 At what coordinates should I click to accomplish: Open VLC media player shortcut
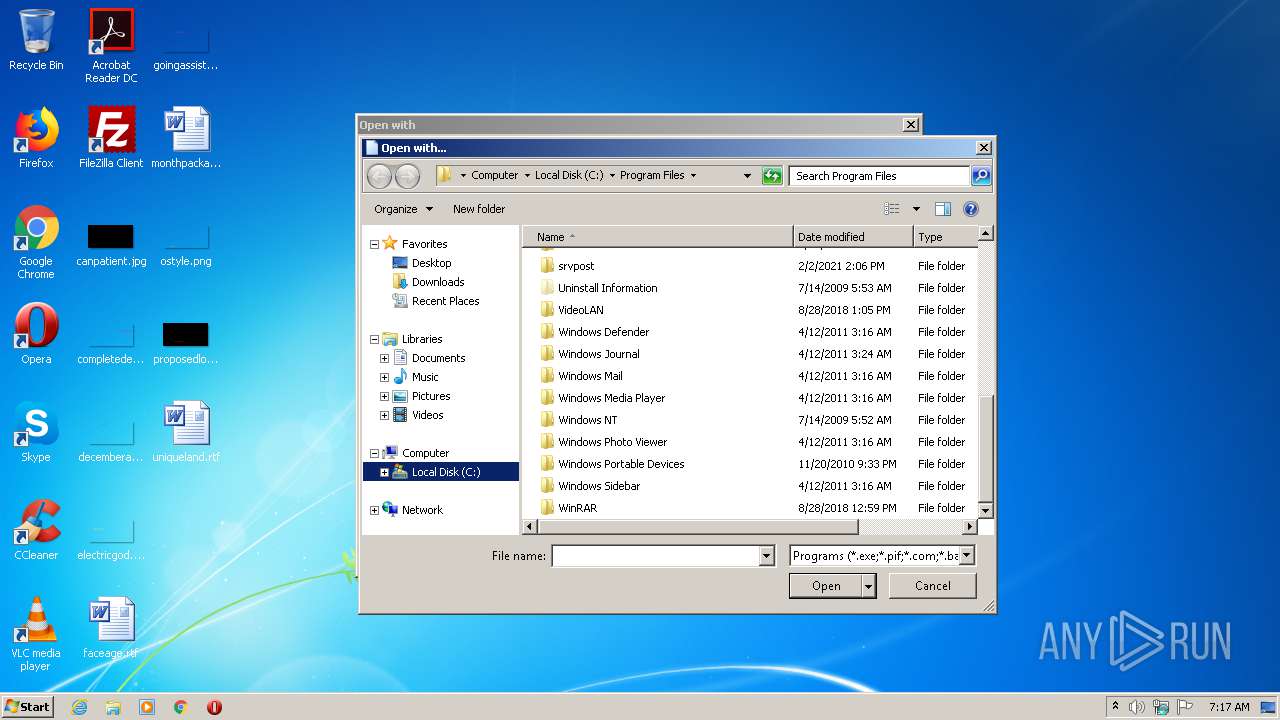pos(36,634)
